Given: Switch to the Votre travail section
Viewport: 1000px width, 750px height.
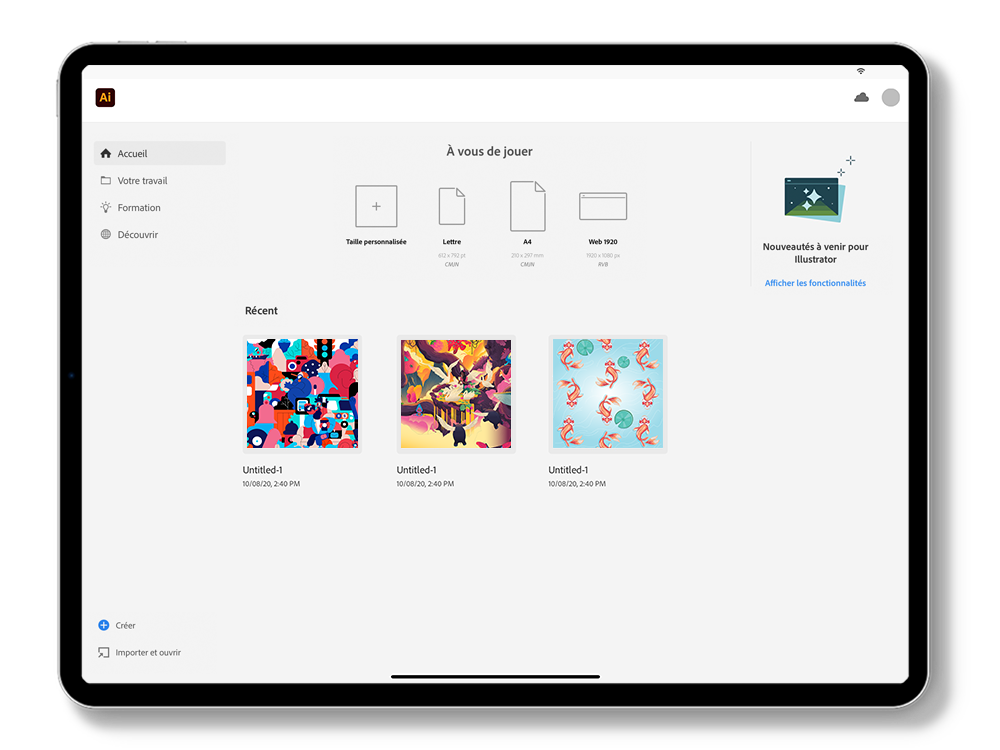Looking at the screenshot, I should click(x=144, y=180).
